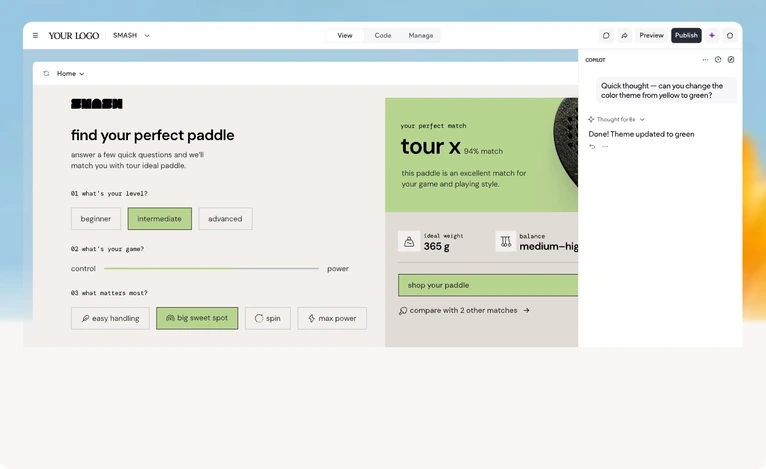Click the ideal weight icon

click(x=409, y=241)
